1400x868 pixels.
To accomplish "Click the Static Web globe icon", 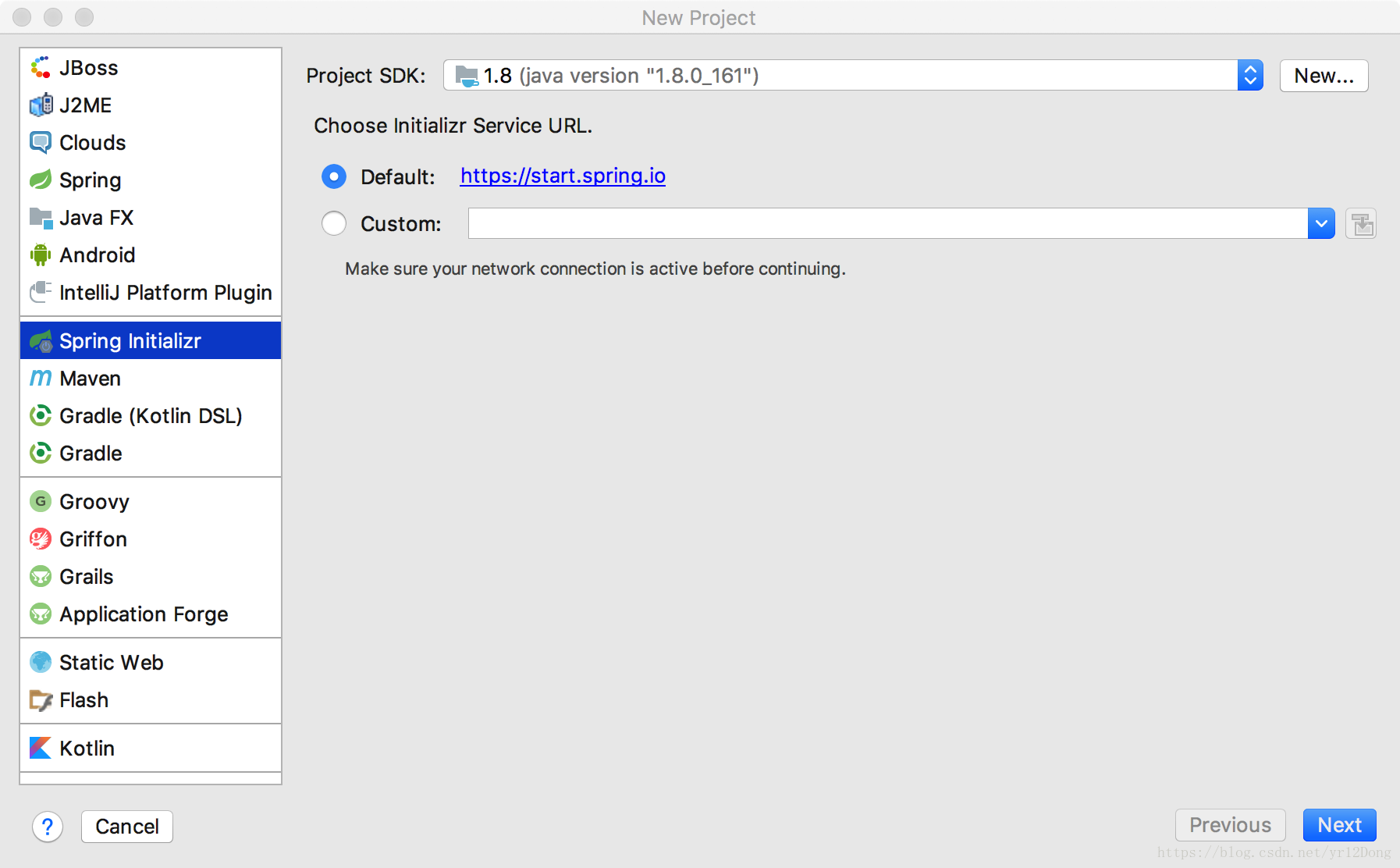I will pos(41,663).
